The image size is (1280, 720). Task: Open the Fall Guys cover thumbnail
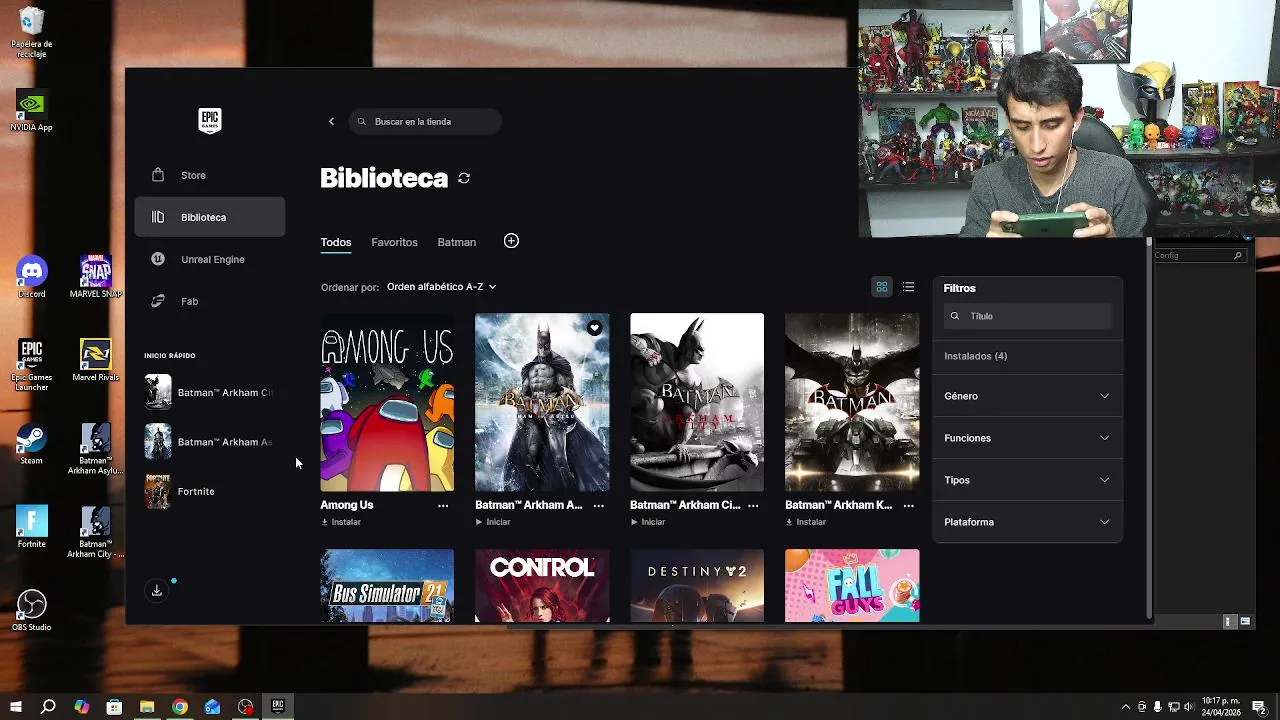click(852, 586)
